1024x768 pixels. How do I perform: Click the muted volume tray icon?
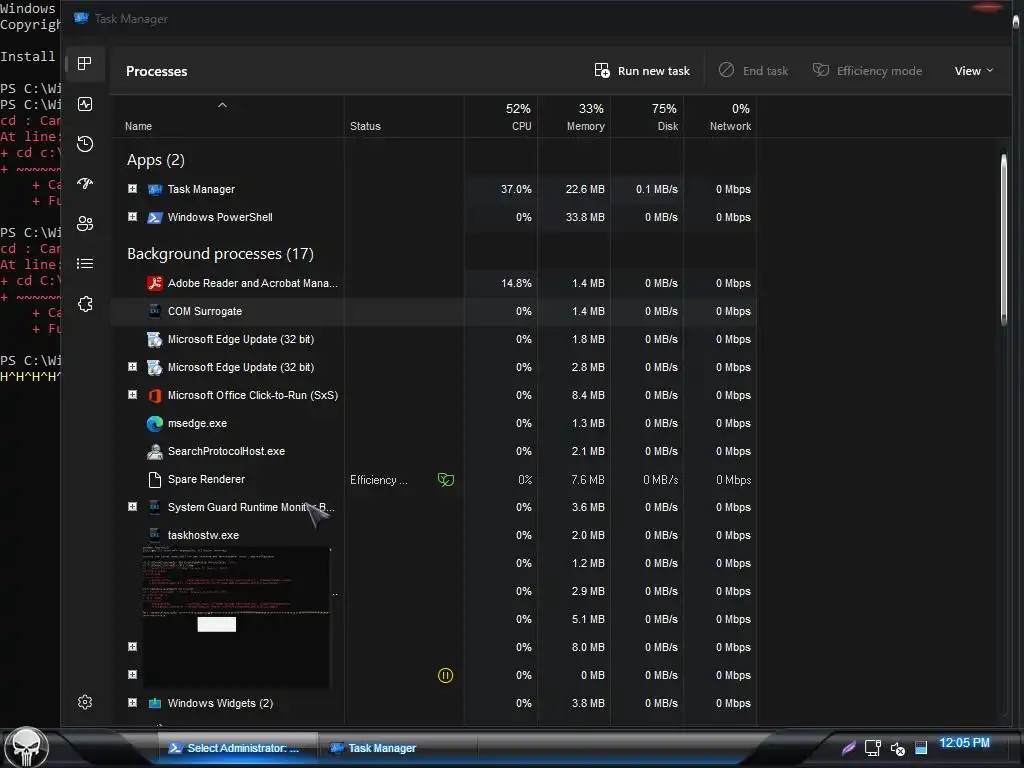point(897,748)
